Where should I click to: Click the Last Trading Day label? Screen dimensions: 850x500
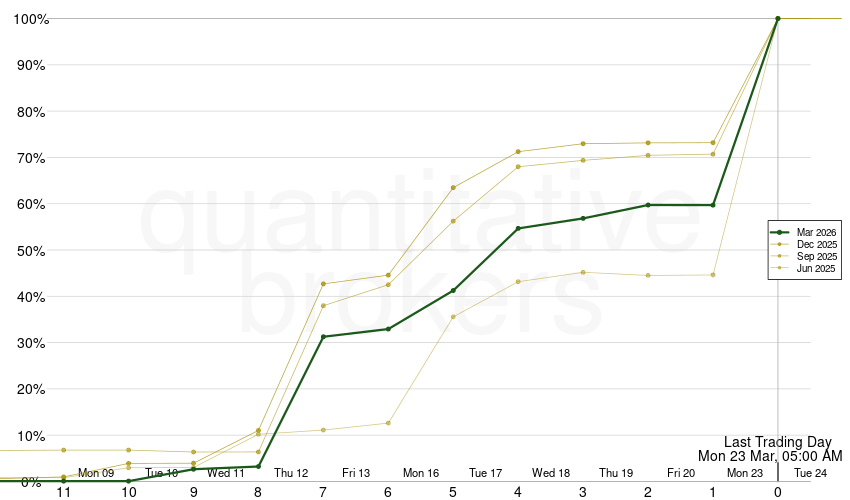tap(777, 442)
